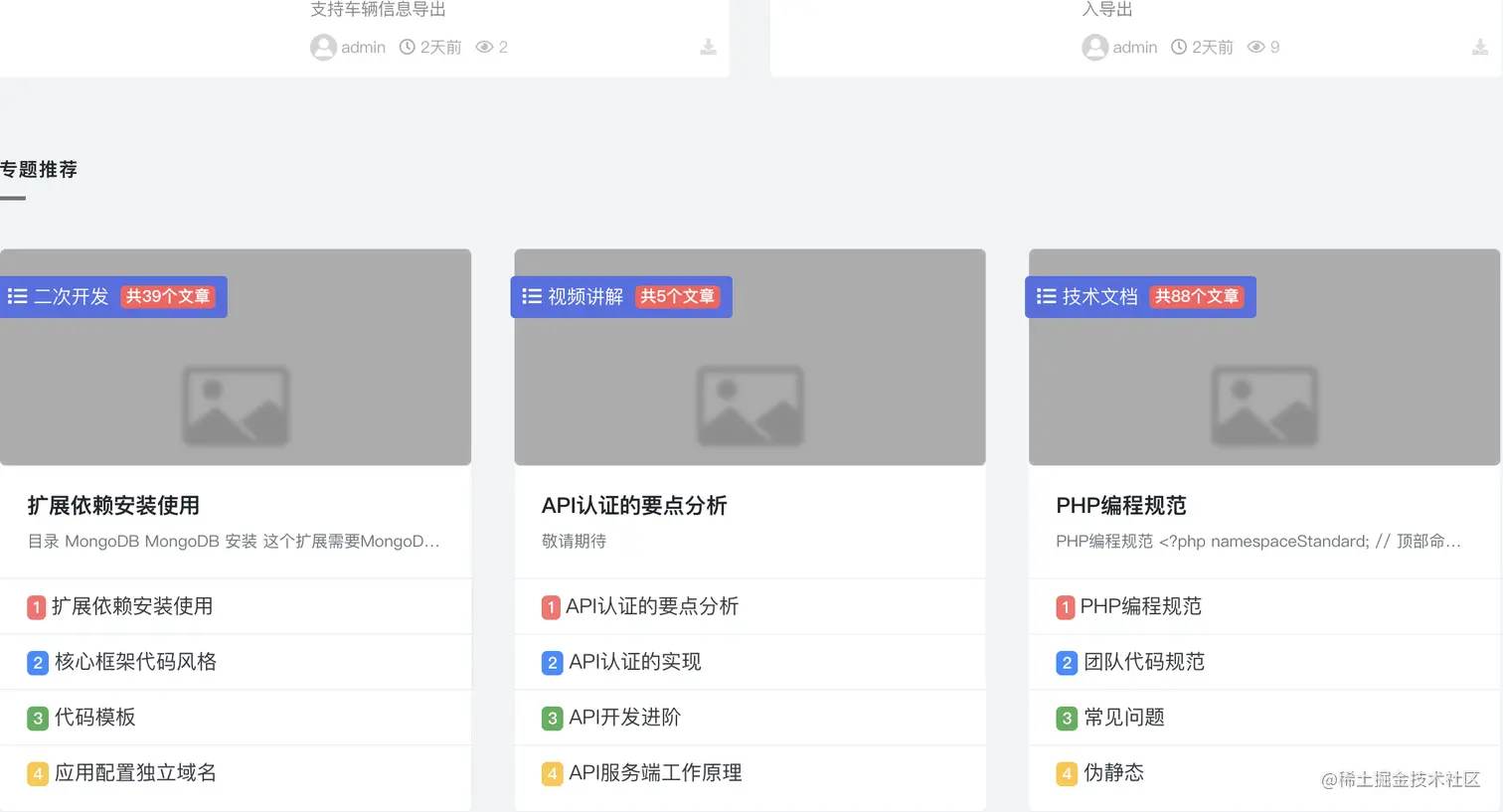Click the download icon on the top right article card

[x=1478, y=46]
